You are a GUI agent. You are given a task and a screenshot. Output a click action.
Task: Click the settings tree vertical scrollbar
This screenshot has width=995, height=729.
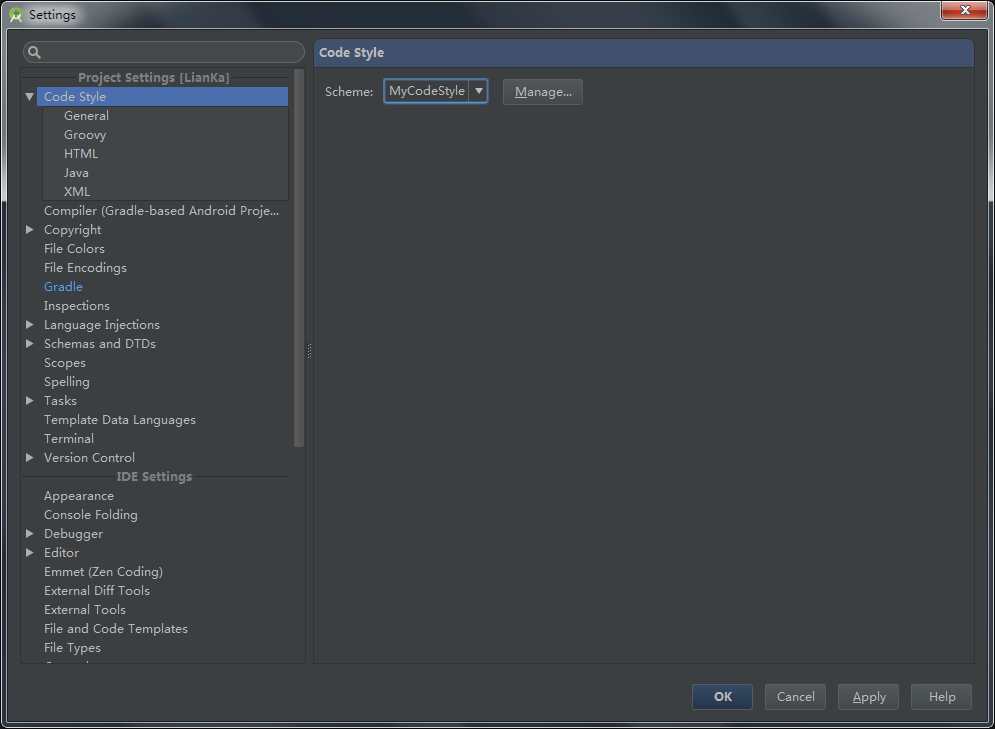pos(299,260)
